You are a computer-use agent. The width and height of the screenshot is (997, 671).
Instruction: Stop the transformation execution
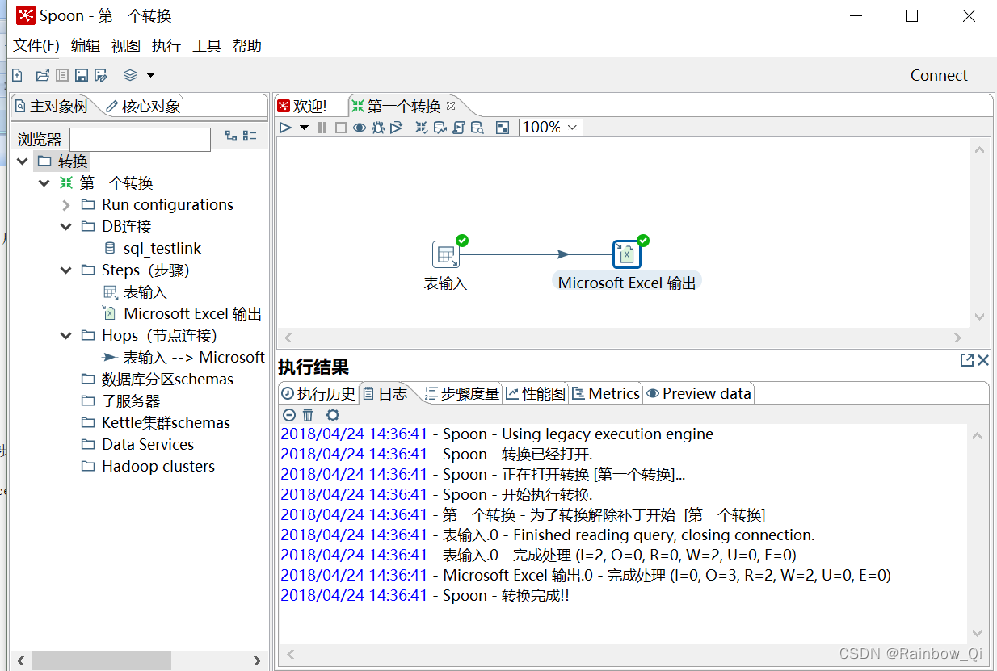coord(341,128)
